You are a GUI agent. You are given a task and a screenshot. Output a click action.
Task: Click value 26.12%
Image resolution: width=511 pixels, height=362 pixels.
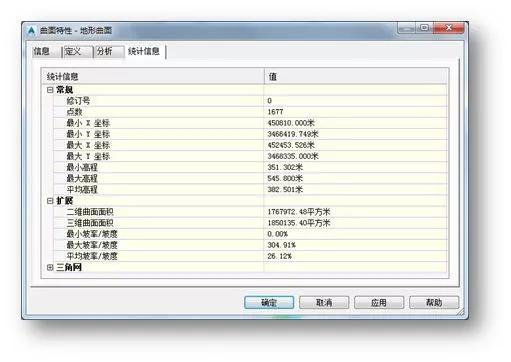279,256
